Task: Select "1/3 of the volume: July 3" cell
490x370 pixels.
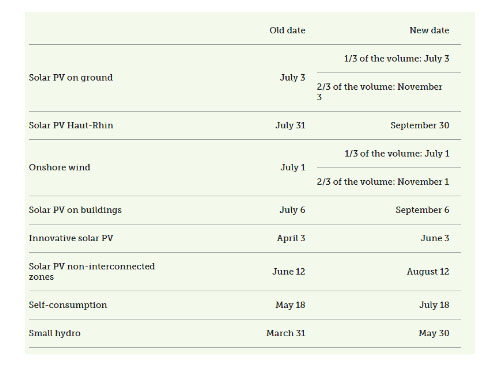Action: [x=397, y=59]
